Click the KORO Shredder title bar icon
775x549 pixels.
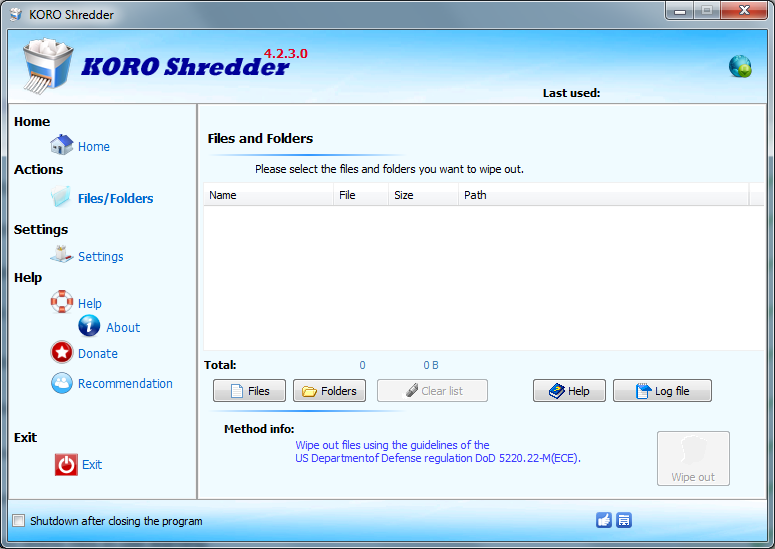[x=15, y=14]
